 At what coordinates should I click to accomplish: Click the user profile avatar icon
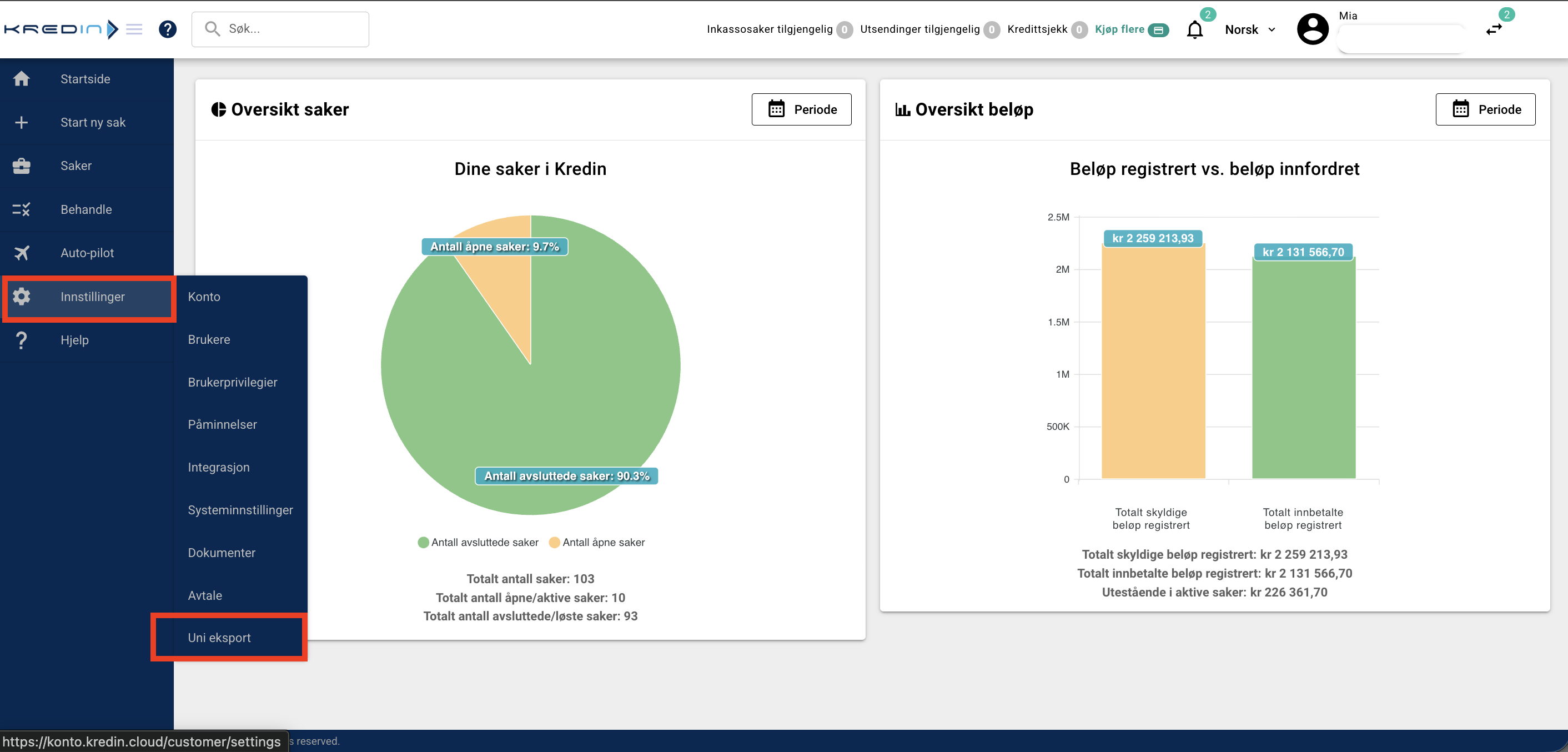(1313, 29)
